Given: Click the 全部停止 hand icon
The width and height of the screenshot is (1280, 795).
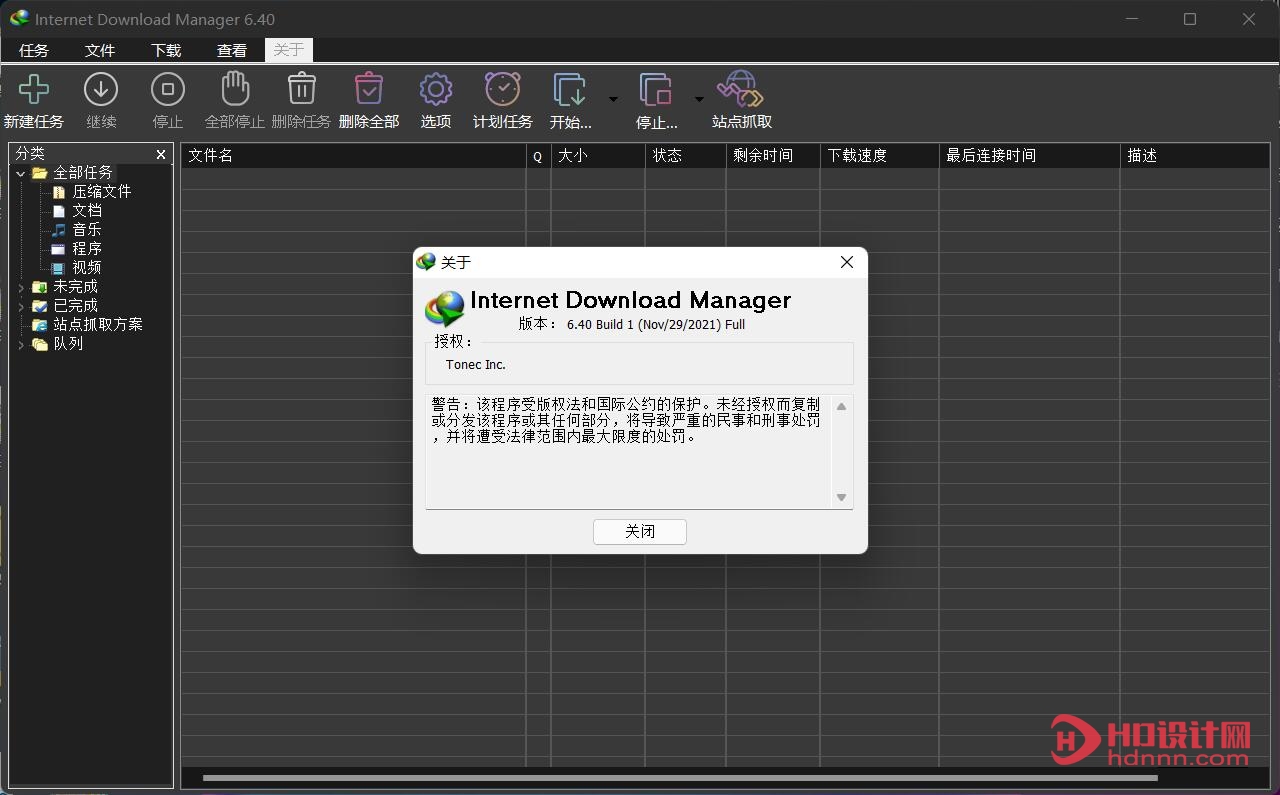Looking at the screenshot, I should tap(235, 88).
